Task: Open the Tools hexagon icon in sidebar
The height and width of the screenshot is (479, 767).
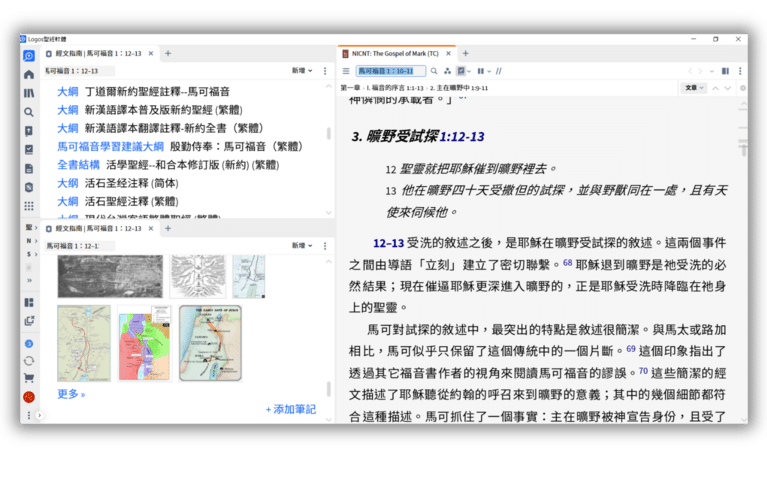Action: click(29, 187)
